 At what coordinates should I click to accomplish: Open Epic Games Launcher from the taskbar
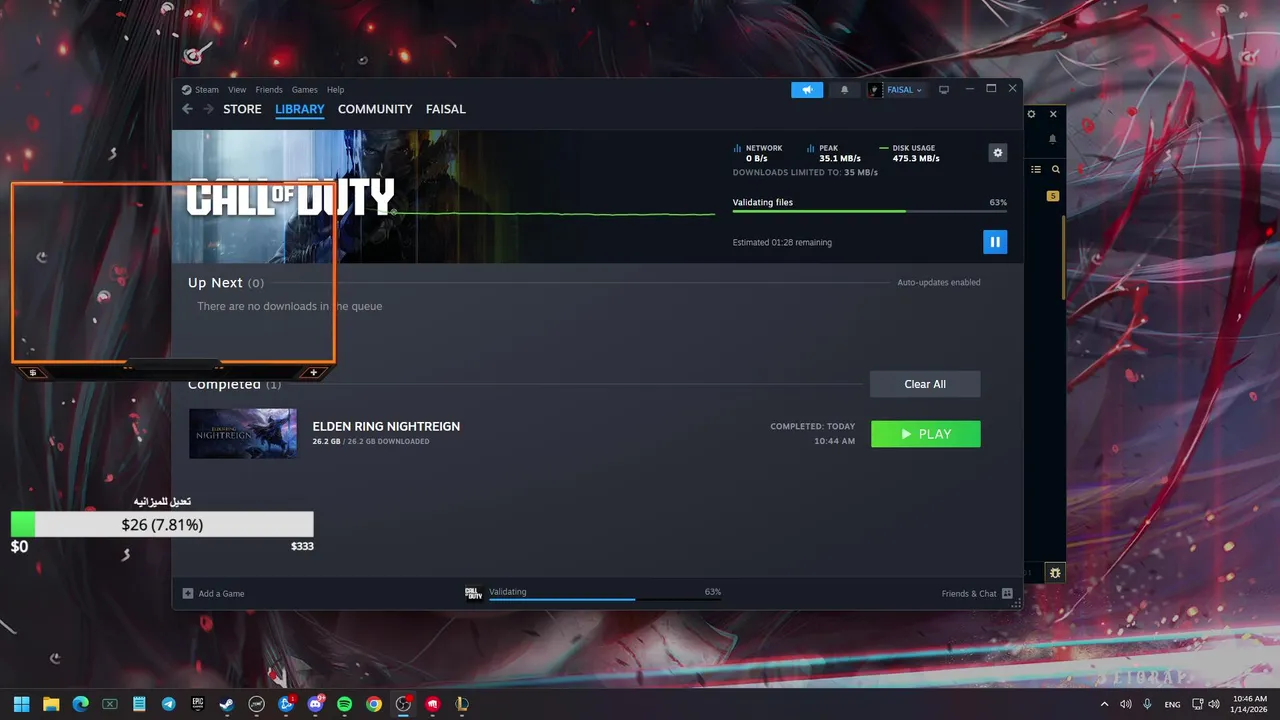pyautogui.click(x=198, y=704)
